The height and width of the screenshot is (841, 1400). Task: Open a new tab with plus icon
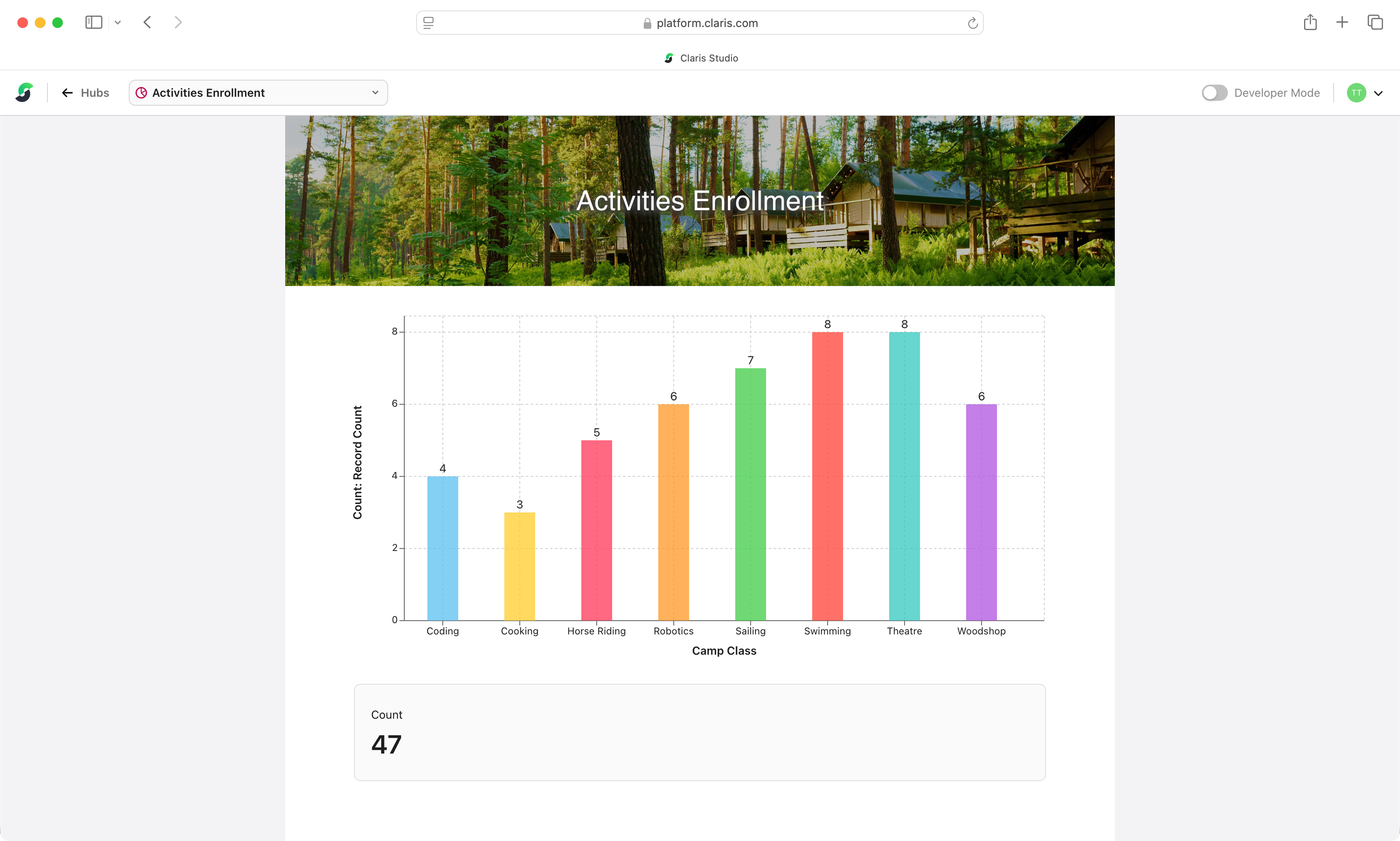click(x=1342, y=22)
